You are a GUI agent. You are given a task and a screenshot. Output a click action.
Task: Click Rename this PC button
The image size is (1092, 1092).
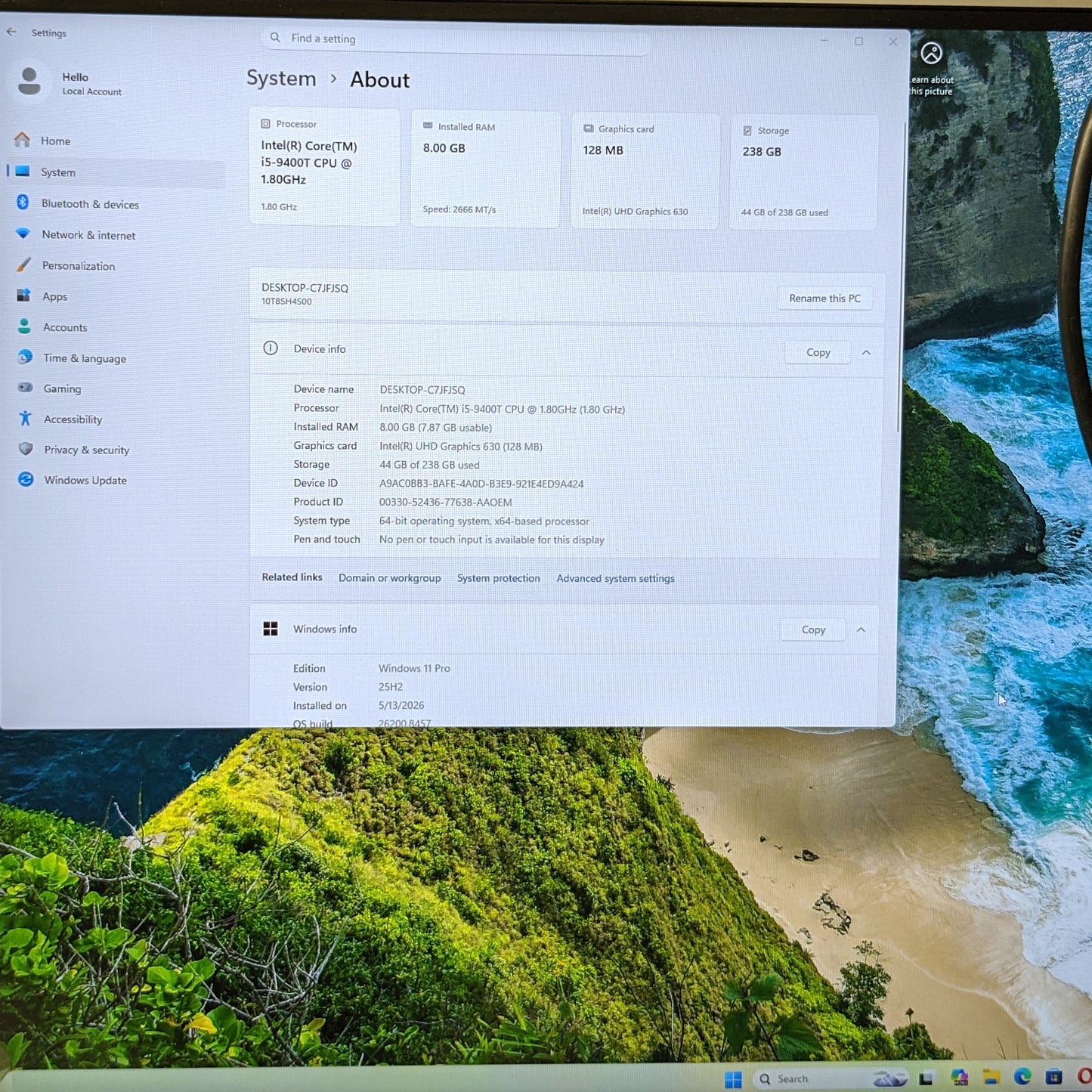click(x=824, y=299)
